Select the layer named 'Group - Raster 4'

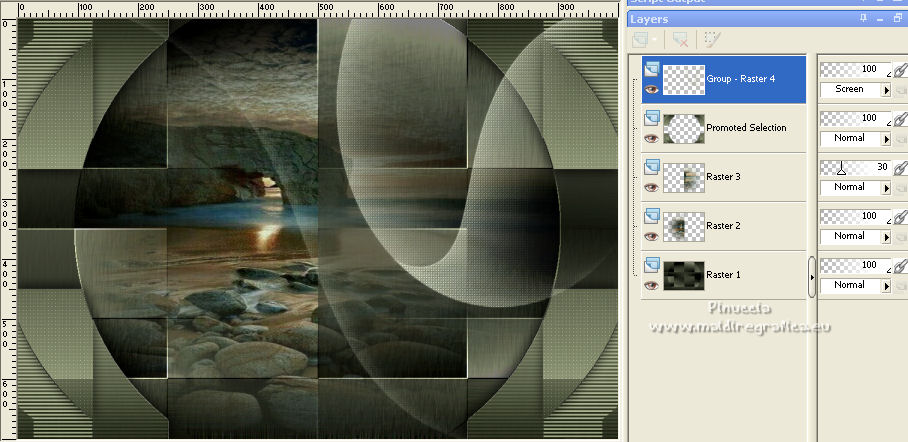pos(741,79)
